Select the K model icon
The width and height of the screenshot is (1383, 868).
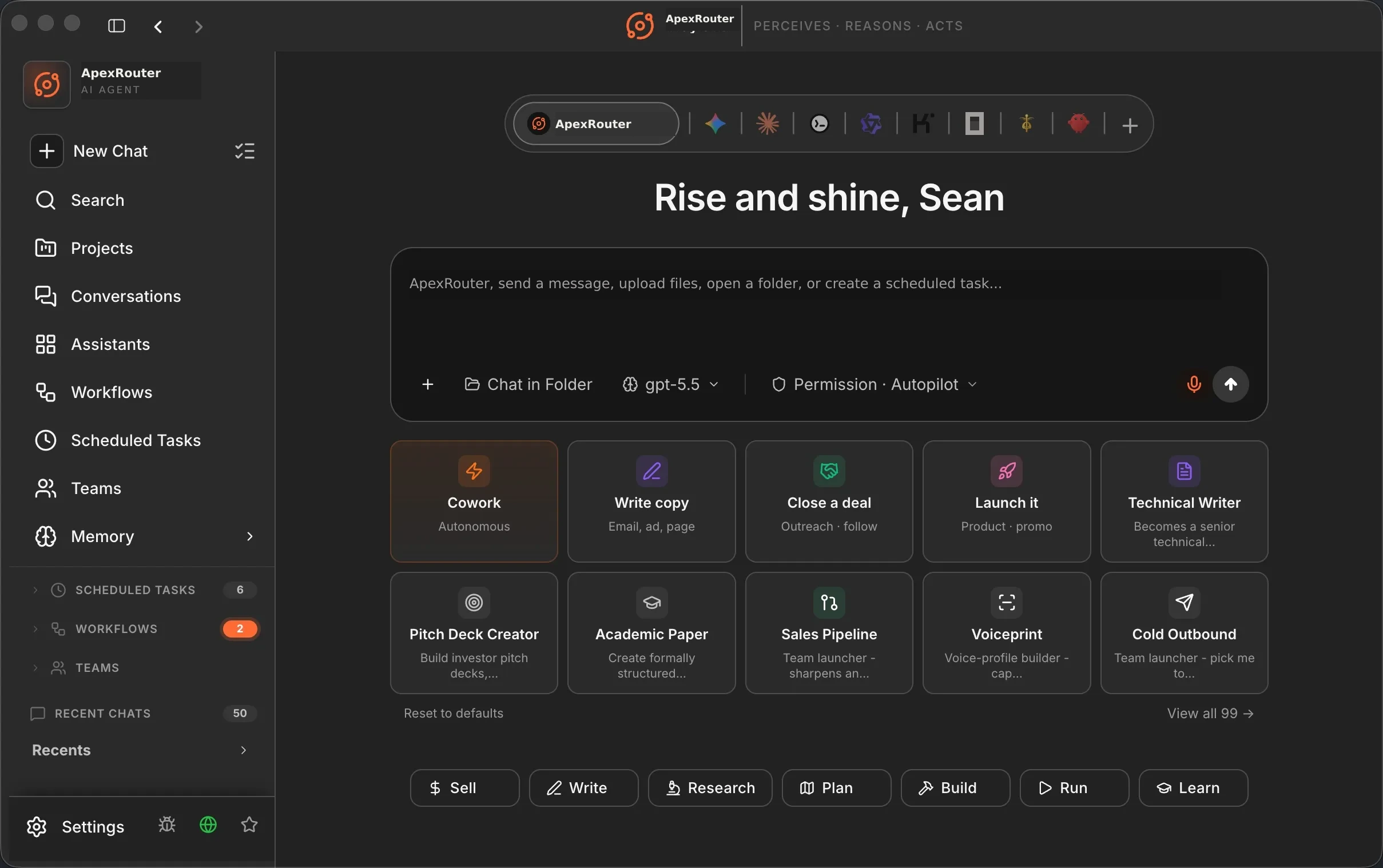[923, 124]
